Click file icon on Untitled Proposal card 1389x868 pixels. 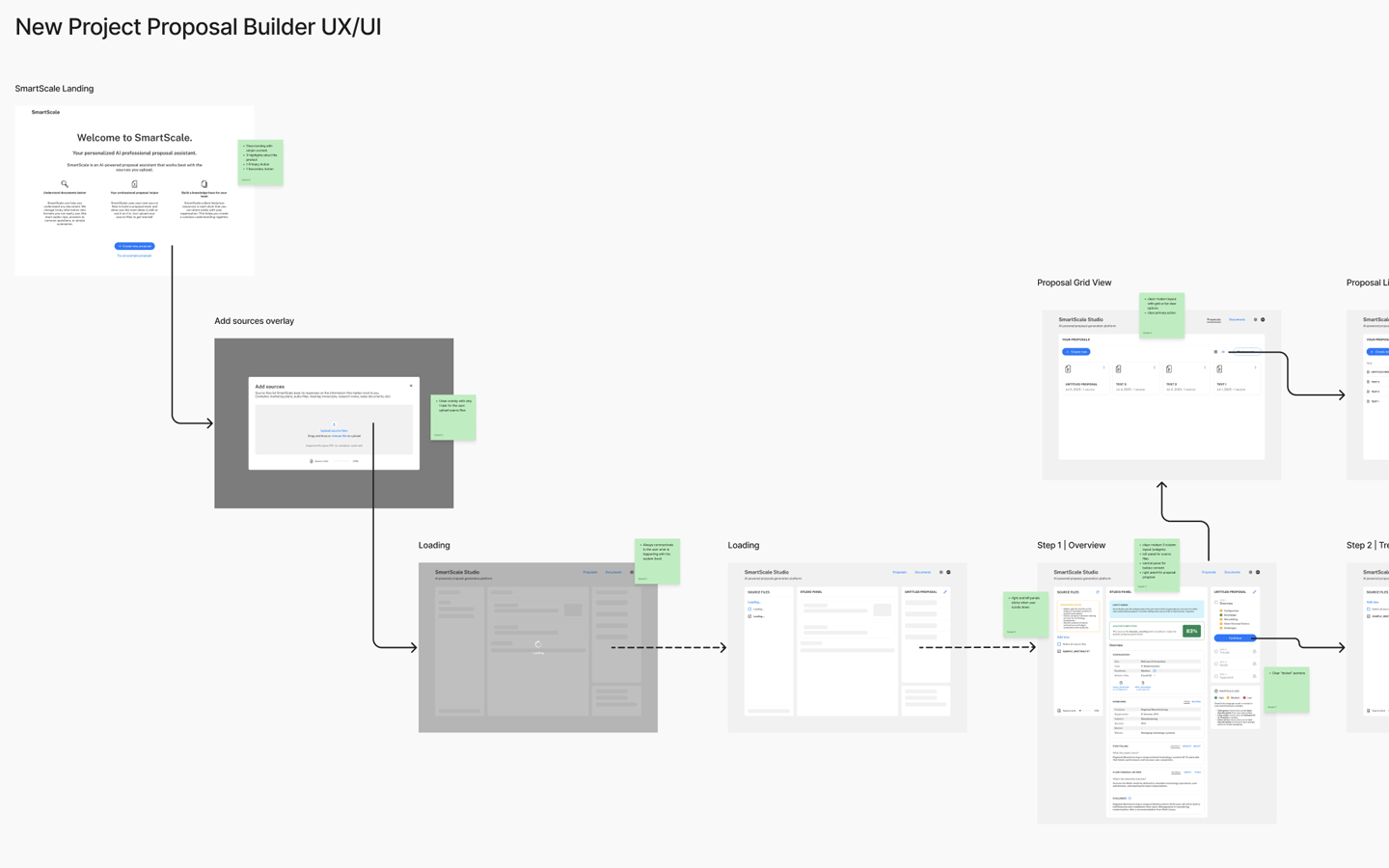1068,369
